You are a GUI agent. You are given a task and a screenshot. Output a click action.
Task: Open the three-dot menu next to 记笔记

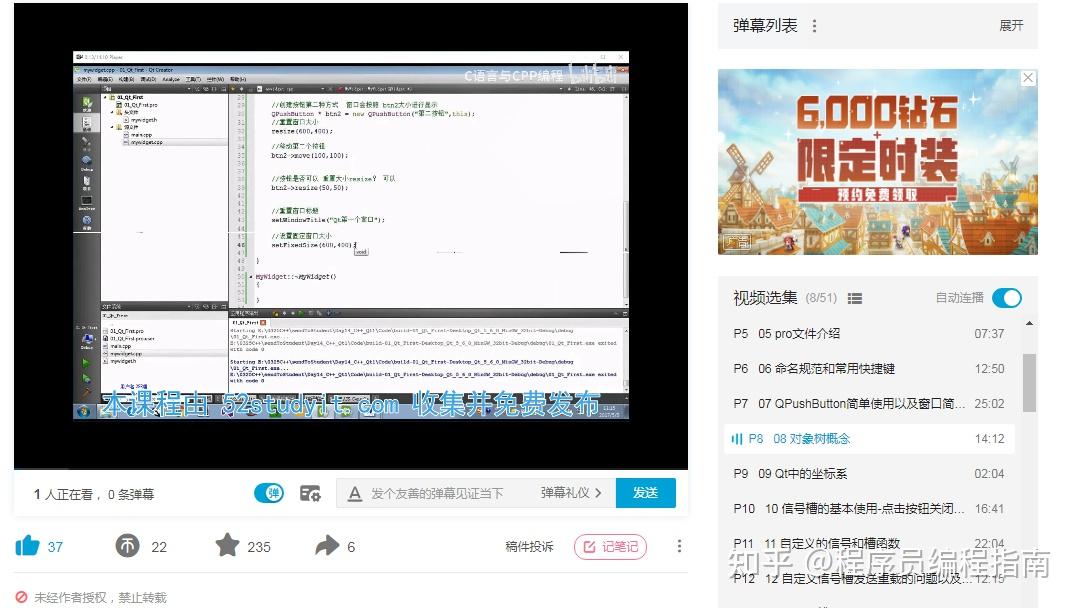679,546
